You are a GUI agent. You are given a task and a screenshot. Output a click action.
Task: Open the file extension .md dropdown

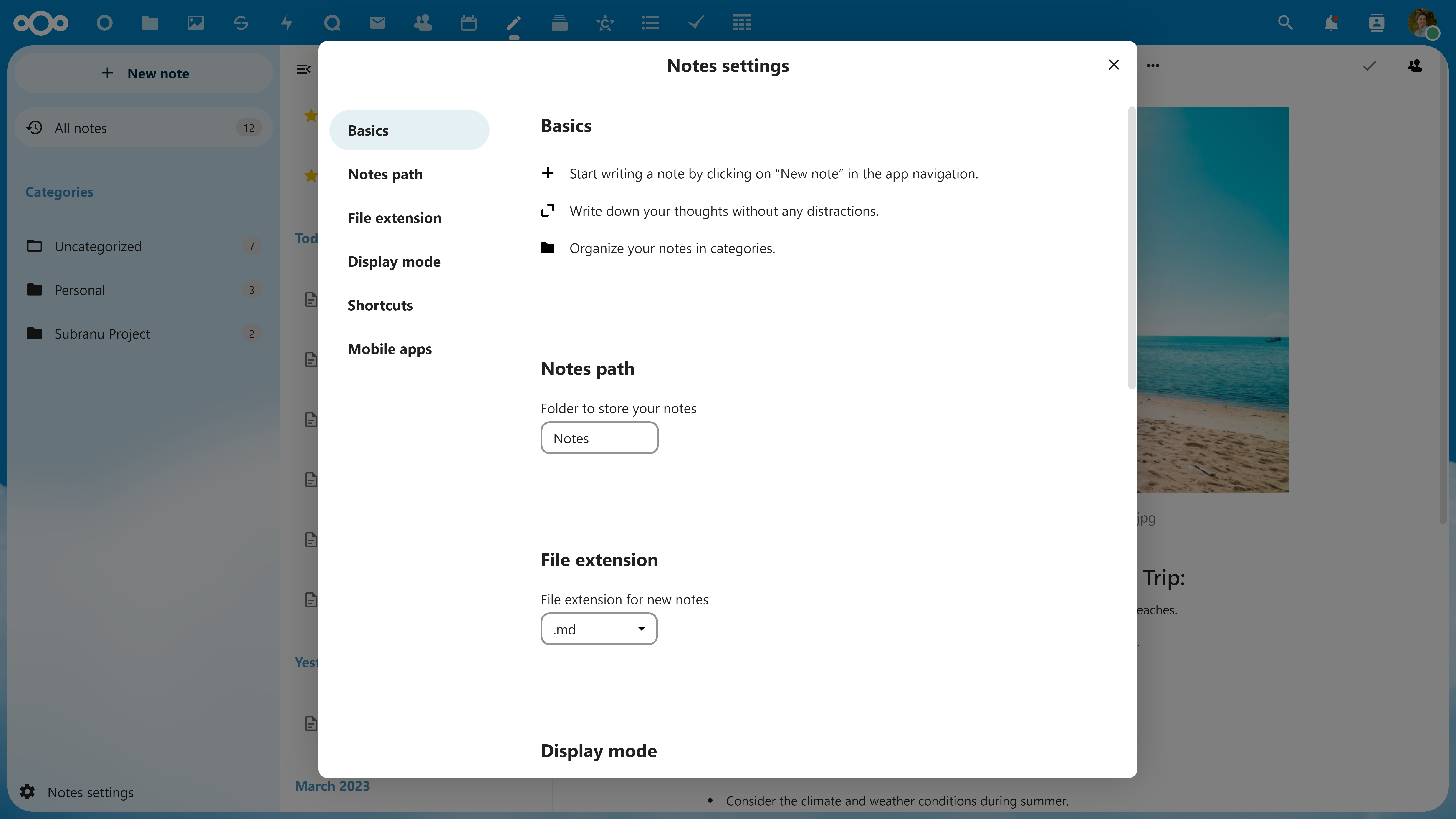599,629
